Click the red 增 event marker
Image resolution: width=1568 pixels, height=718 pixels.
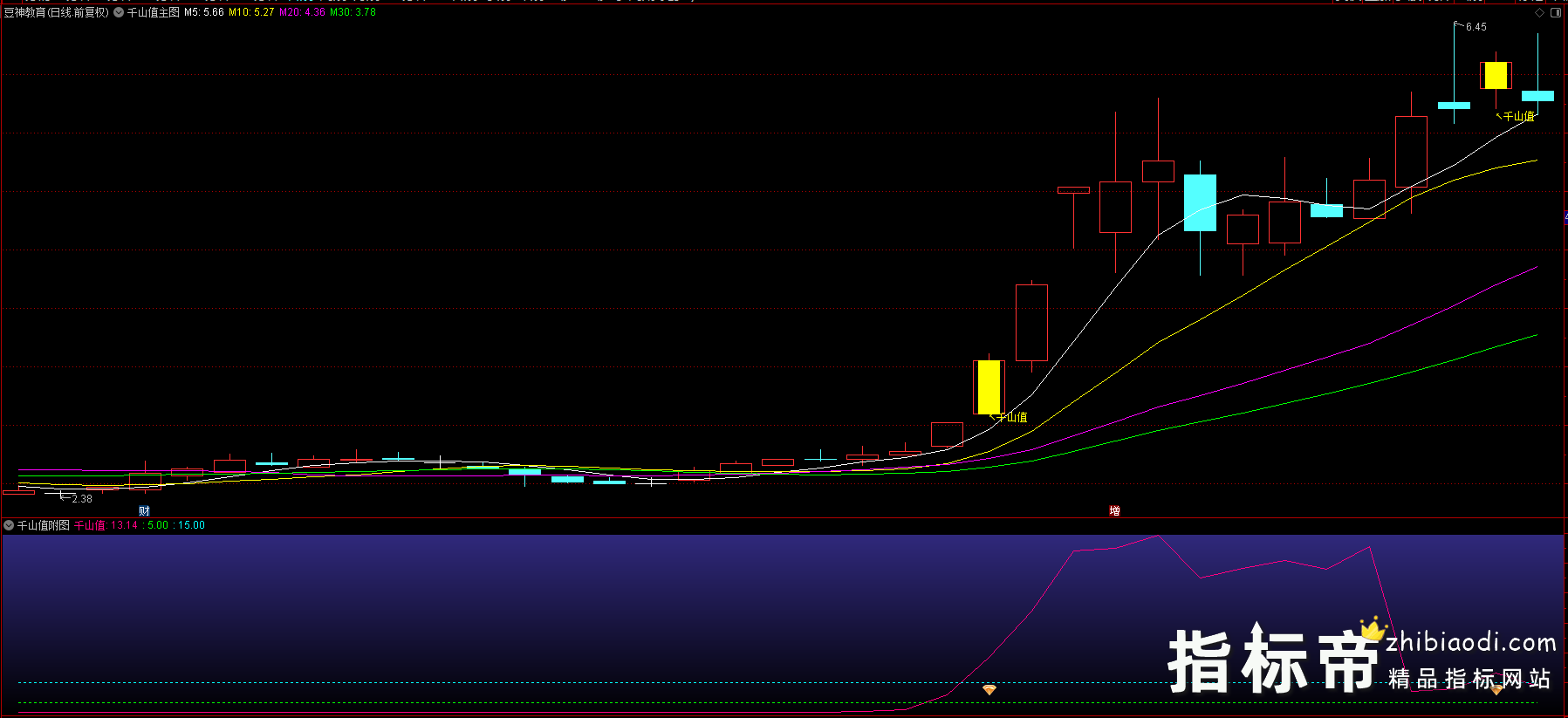coord(1114,511)
